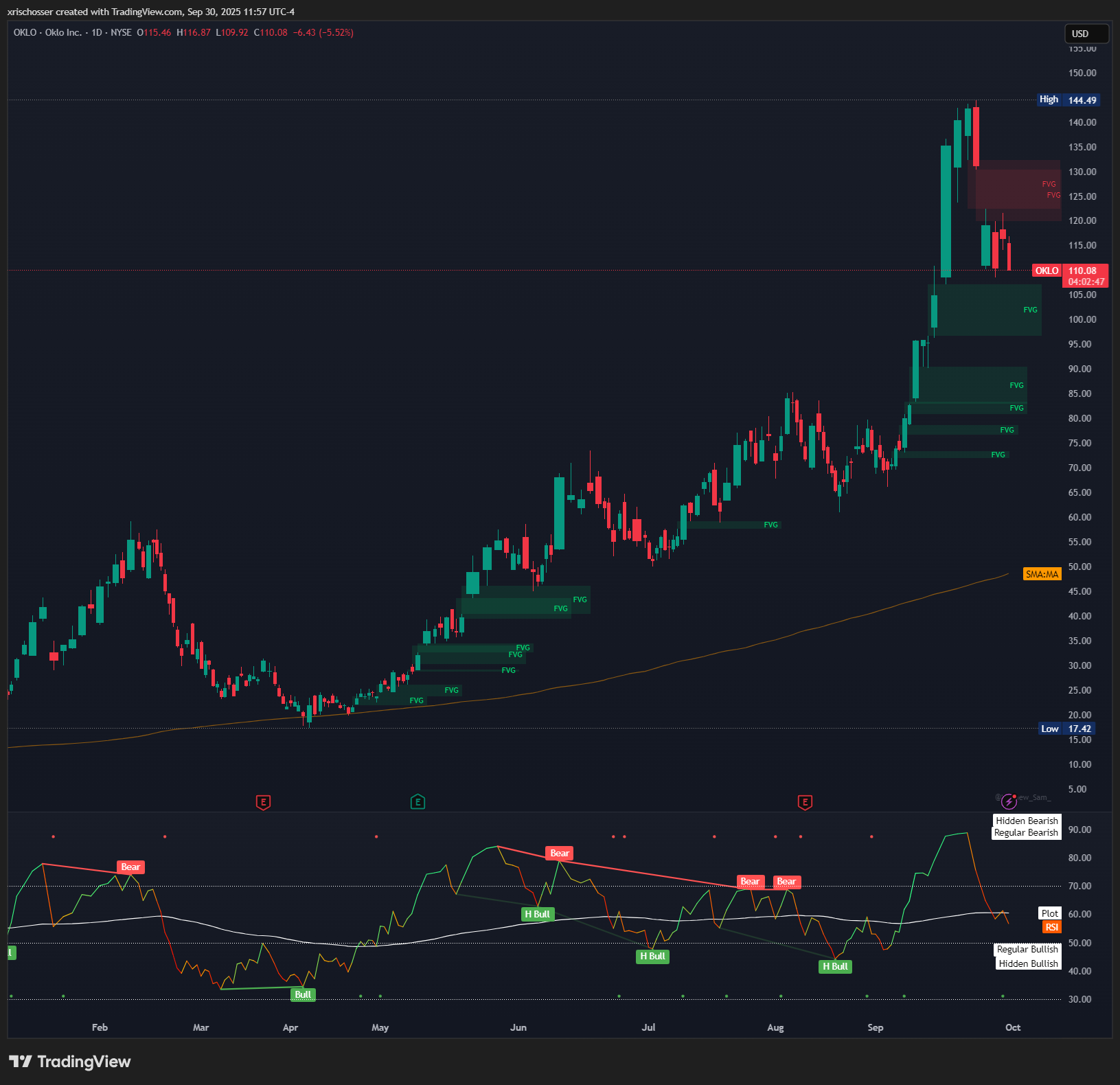Click the Regular Bullish label

1027,949
